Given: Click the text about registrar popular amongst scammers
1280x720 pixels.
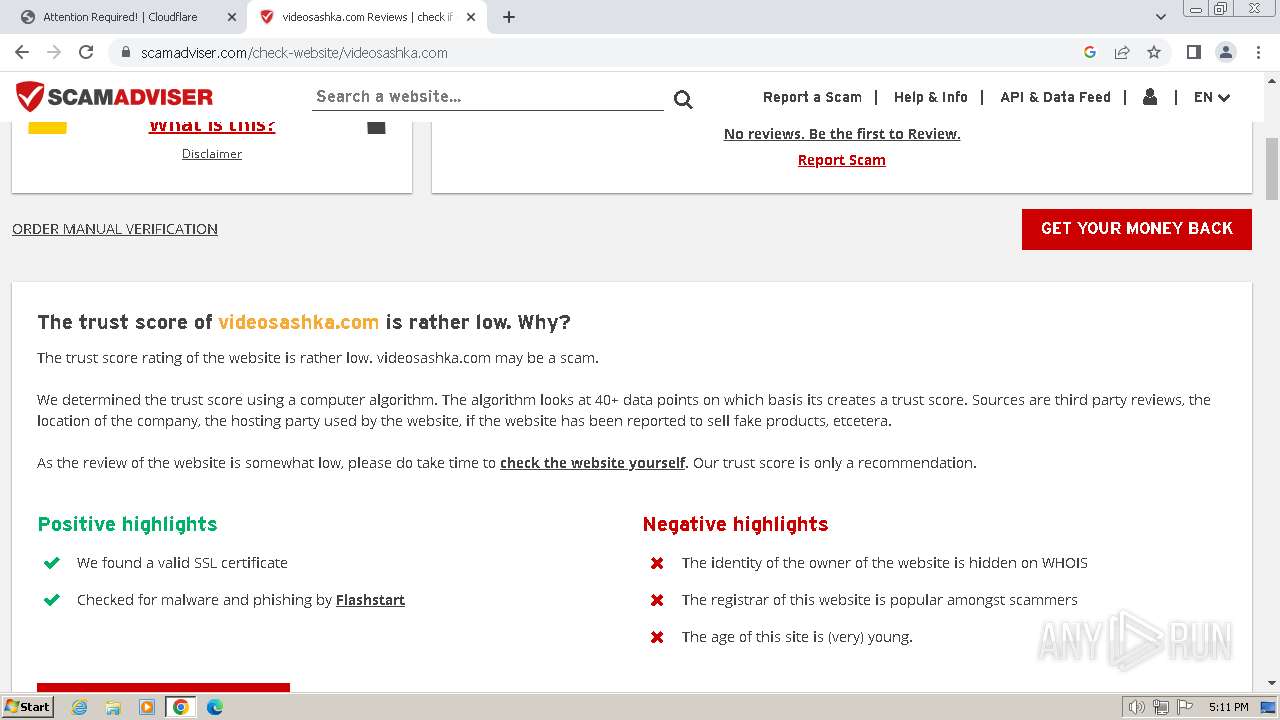Looking at the screenshot, I should point(880,600).
